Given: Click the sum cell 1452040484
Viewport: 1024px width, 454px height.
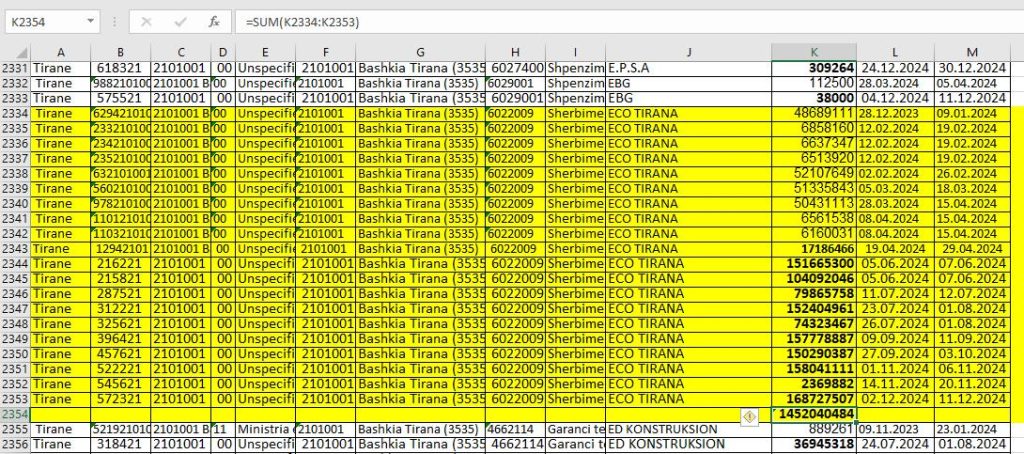Looking at the screenshot, I should (x=814, y=414).
